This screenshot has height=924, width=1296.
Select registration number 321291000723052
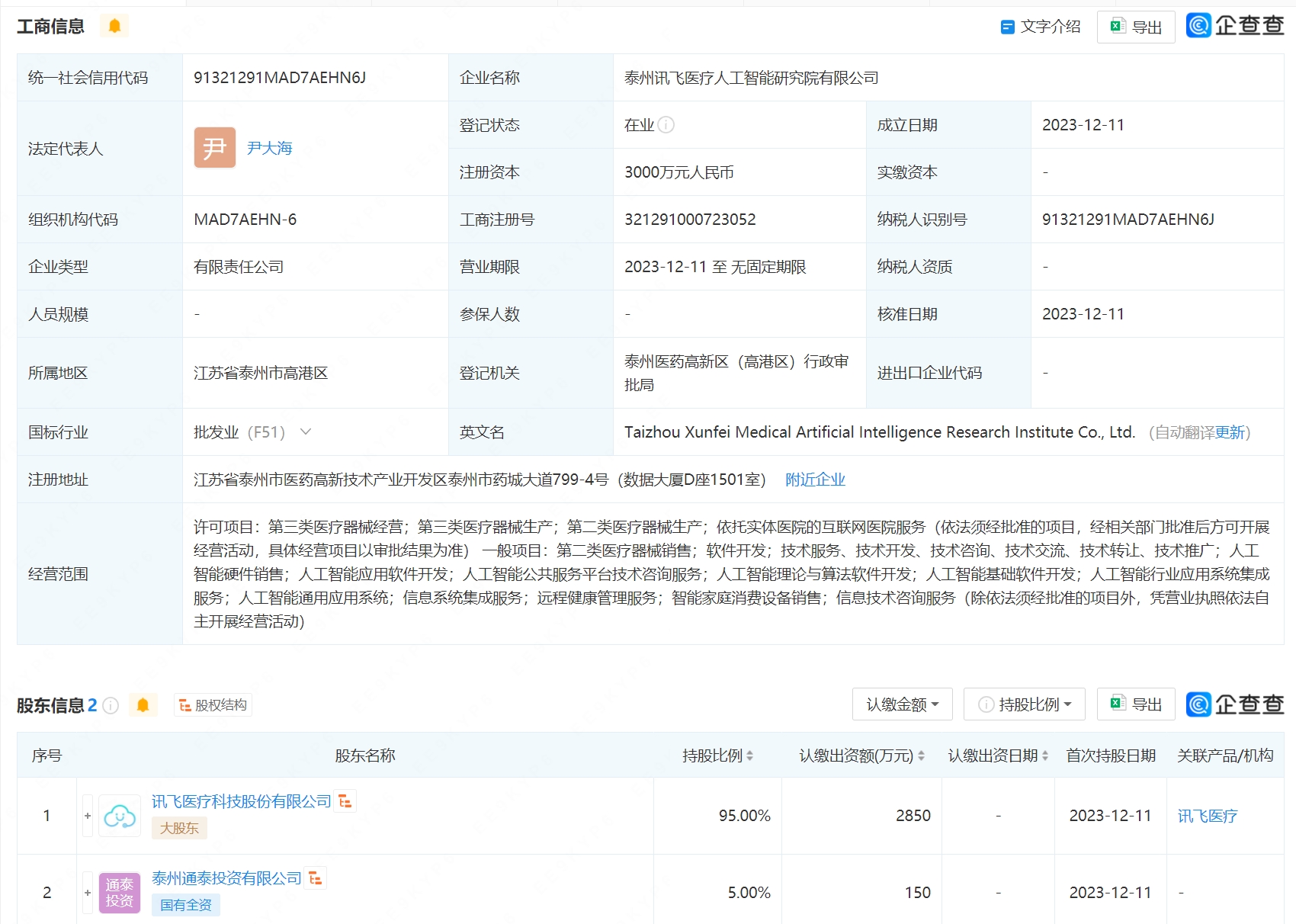coord(690,220)
